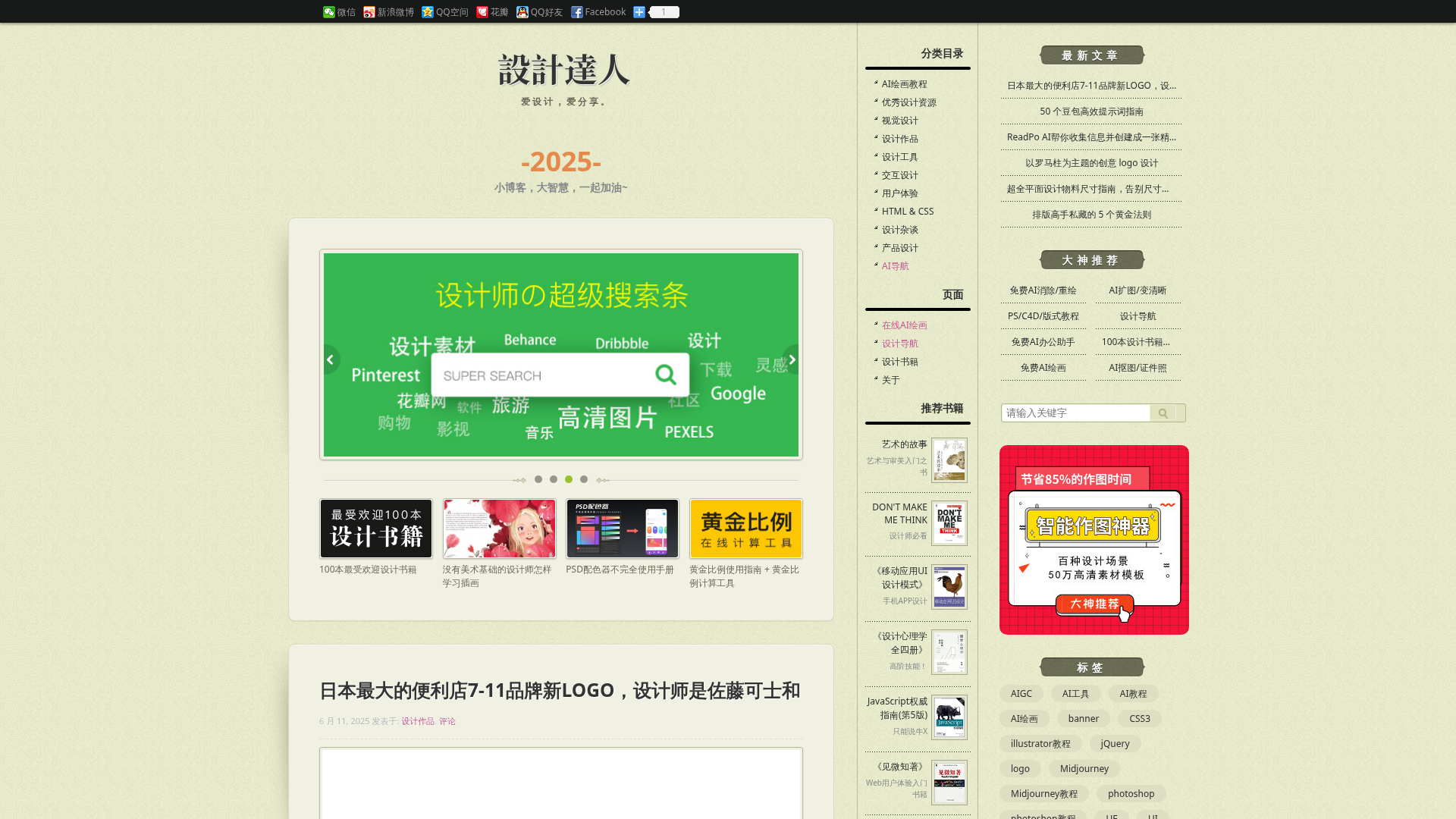Share to QQ空间 icon
Viewport: 1456px width, 819px height.
pyautogui.click(x=428, y=12)
